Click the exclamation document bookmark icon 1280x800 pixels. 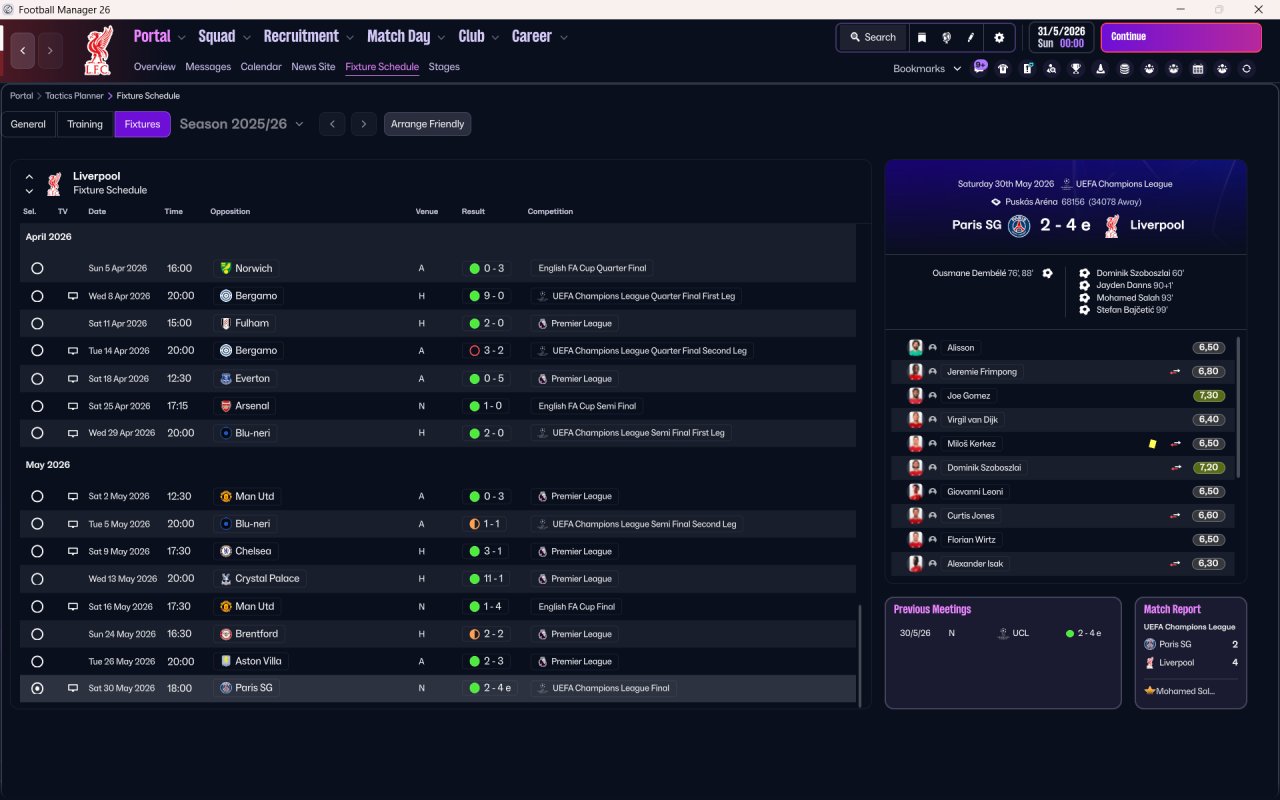[x=1028, y=69]
